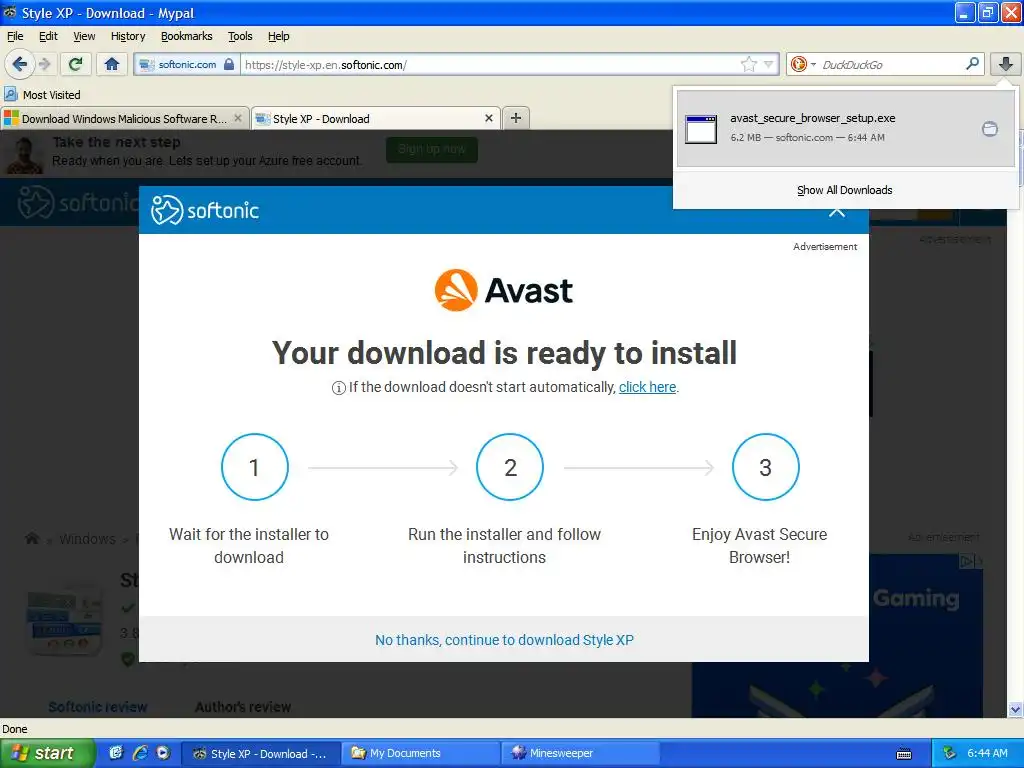Switch to My Documents taskbar button
The width and height of the screenshot is (1024, 768).
(x=421, y=753)
